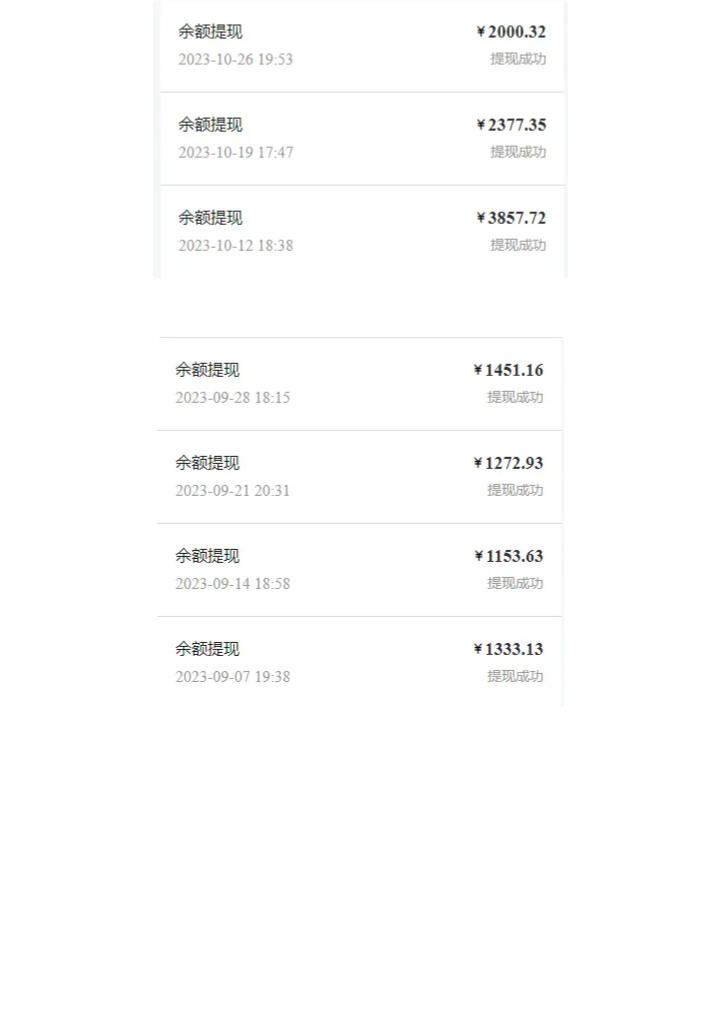Open the record dated 2023-10-12 18:38

click(x=362, y=231)
